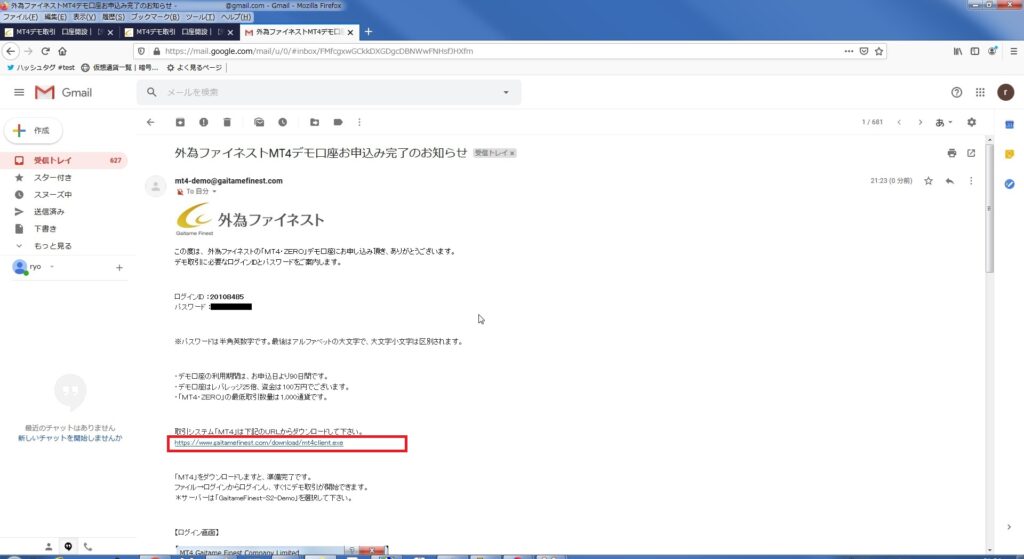The height and width of the screenshot is (559, 1024).
Task: Open the Bookmarks (ブックマーク) menu
Action: pyautogui.click(x=155, y=17)
